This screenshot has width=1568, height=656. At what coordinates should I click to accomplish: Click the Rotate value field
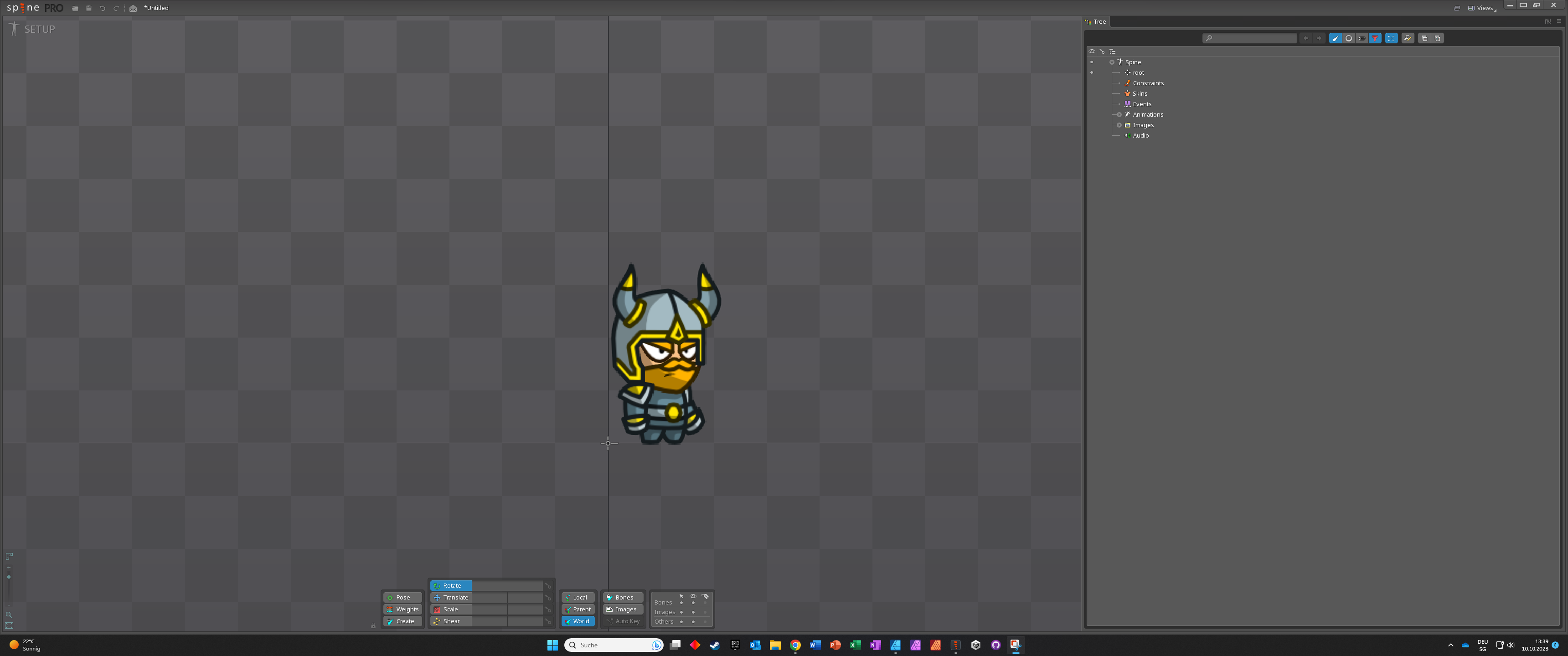(507, 585)
